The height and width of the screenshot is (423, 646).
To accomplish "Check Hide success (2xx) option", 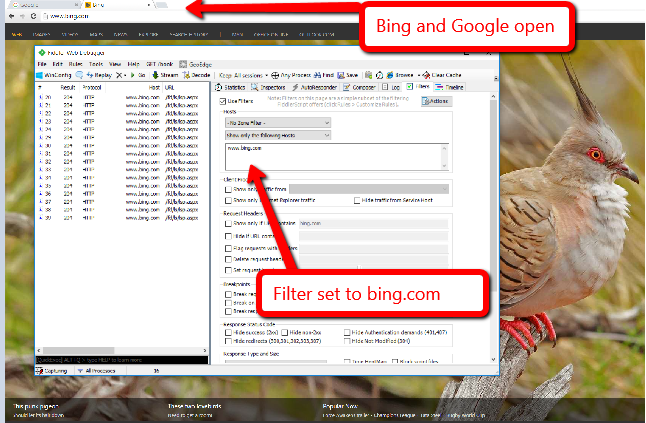I will pyautogui.click(x=228, y=332).
